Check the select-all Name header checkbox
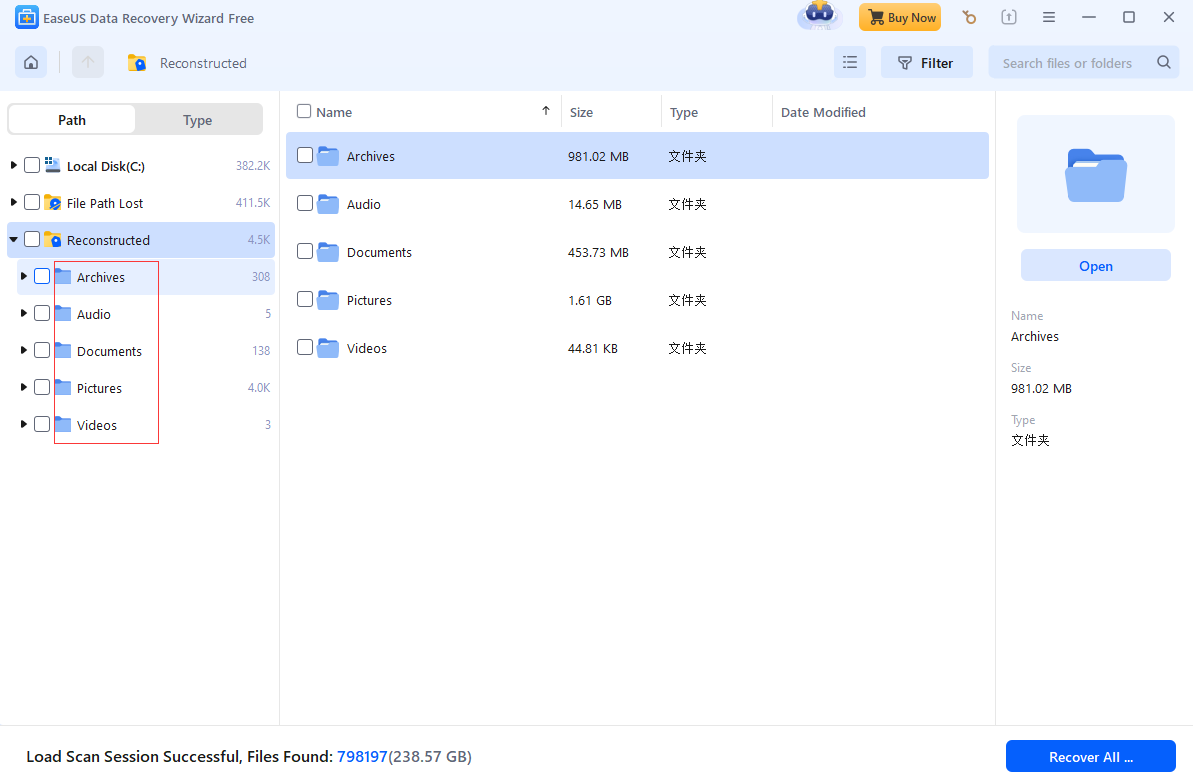Screen dimensions: 1193x784 [x=304, y=111]
